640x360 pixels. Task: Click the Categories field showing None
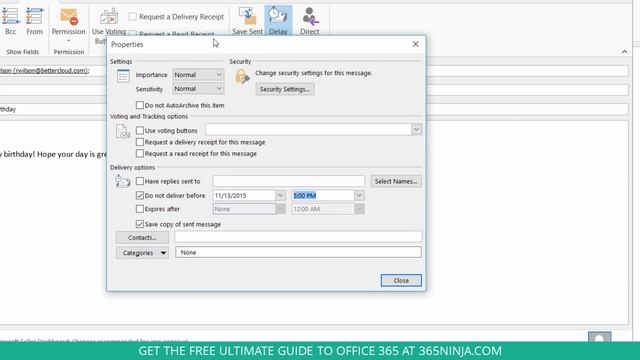[298, 252]
